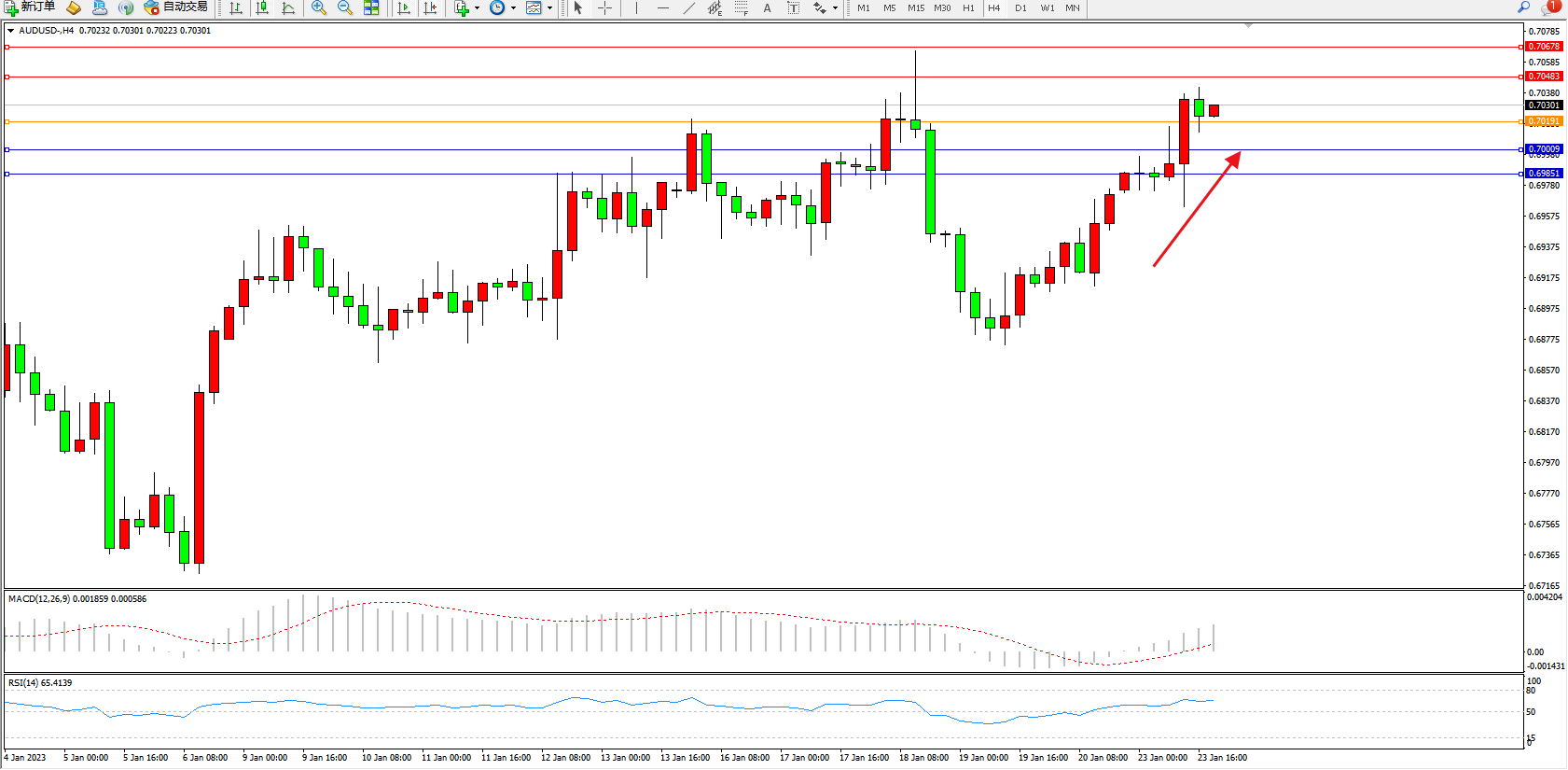Click the red 0.70678 price level label
1568x770 pixels.
[1544, 47]
